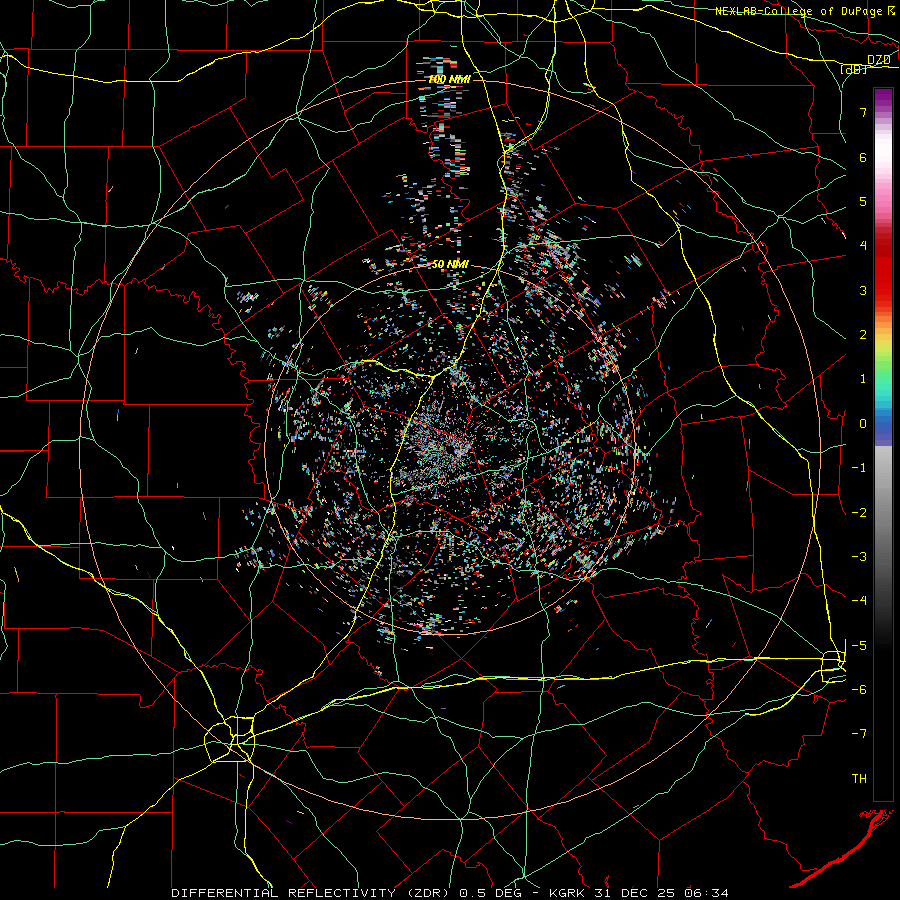Select the 0 value on the color scale
The width and height of the screenshot is (900, 900).
pos(863,424)
